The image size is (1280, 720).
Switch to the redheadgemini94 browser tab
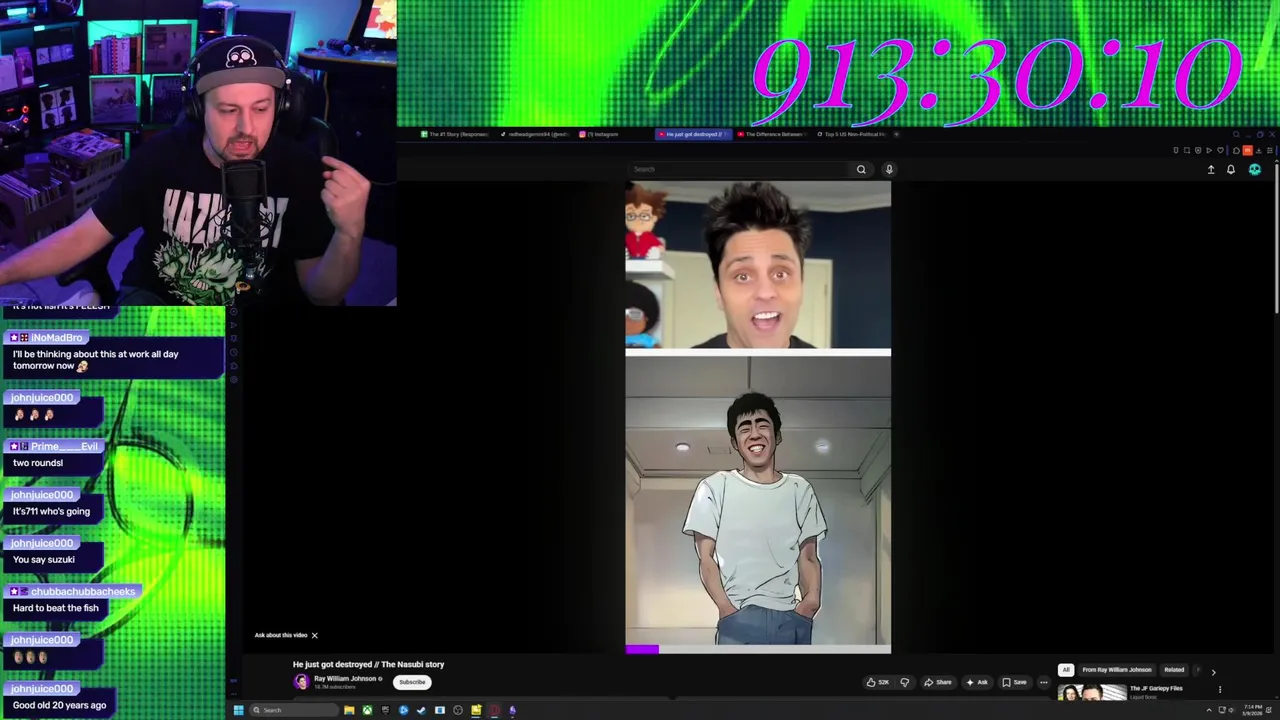pos(536,134)
